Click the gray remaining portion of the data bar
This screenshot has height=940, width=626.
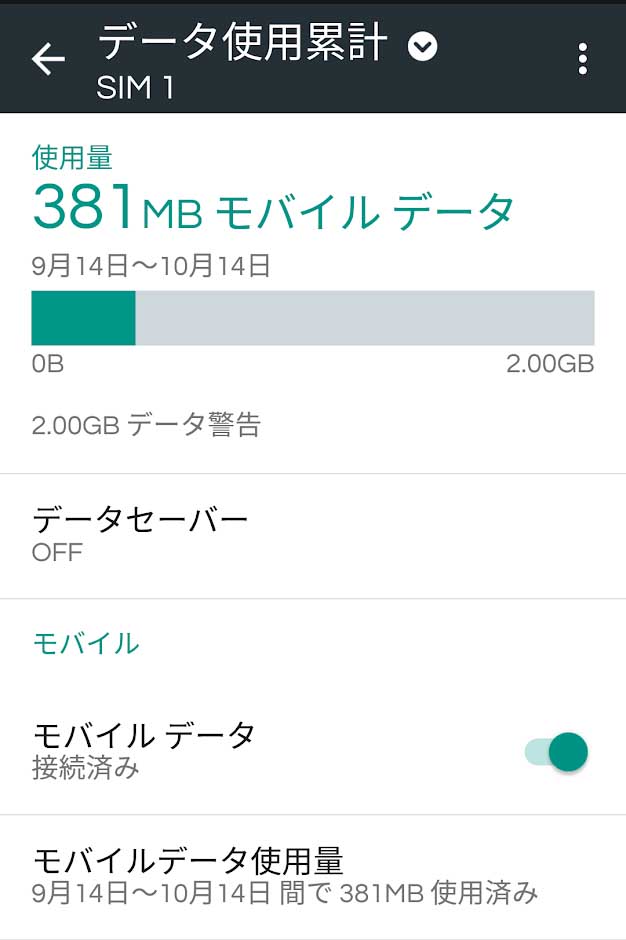[365, 318]
